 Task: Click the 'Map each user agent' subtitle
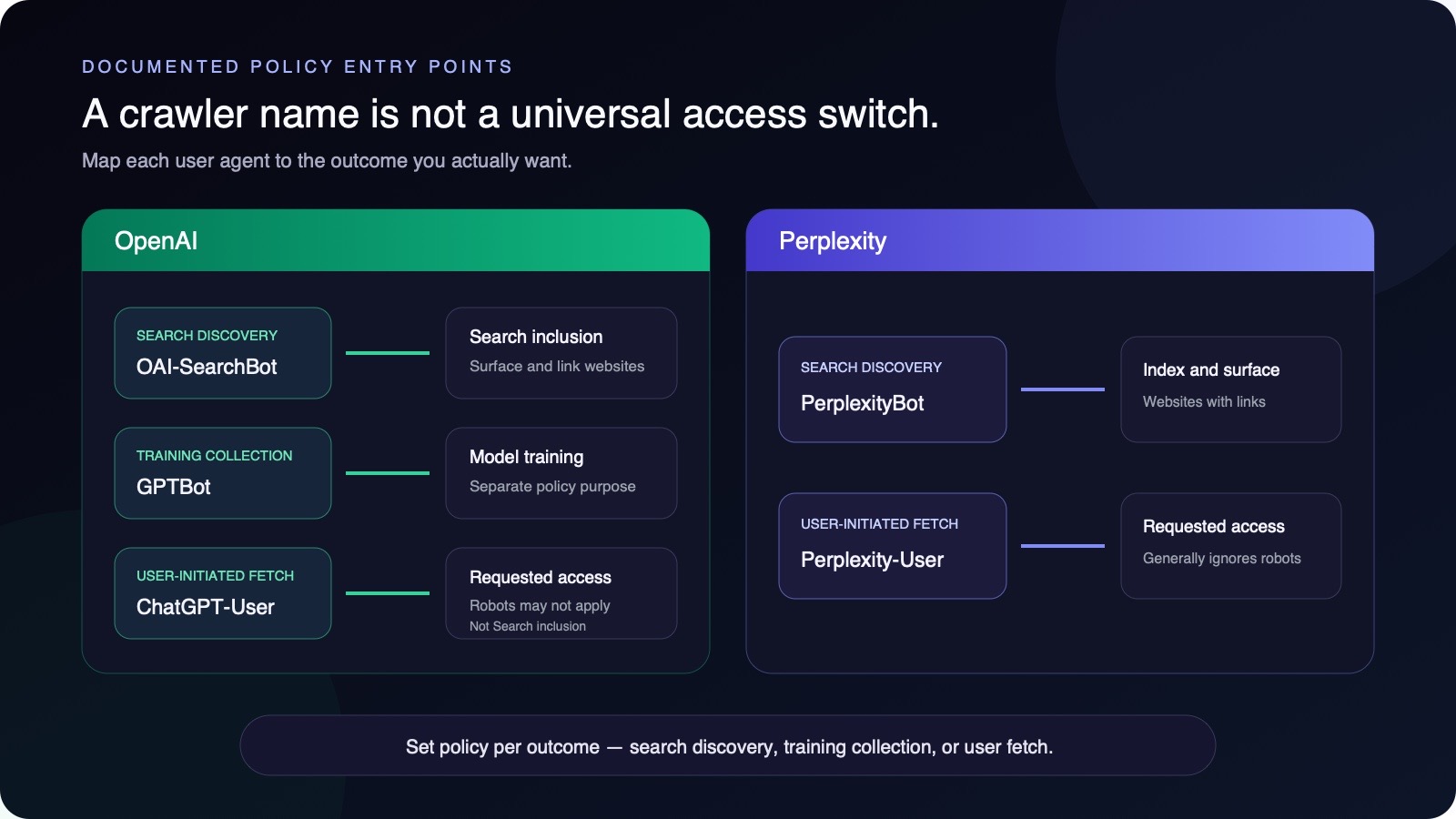[x=327, y=161]
